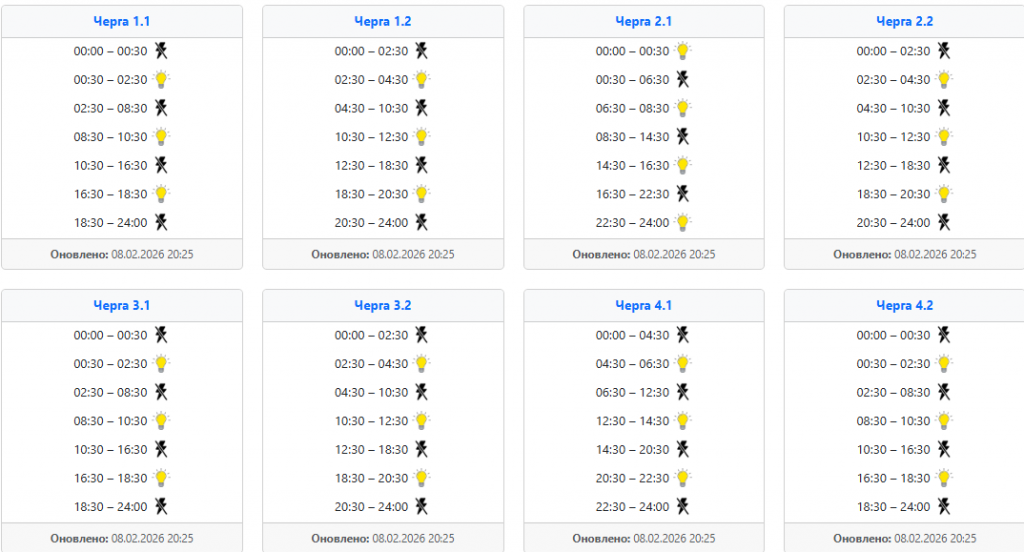Click power-off icon for 00:00 – 04:30 in Черга 4.1
The height and width of the screenshot is (552, 1024).
[683, 335]
